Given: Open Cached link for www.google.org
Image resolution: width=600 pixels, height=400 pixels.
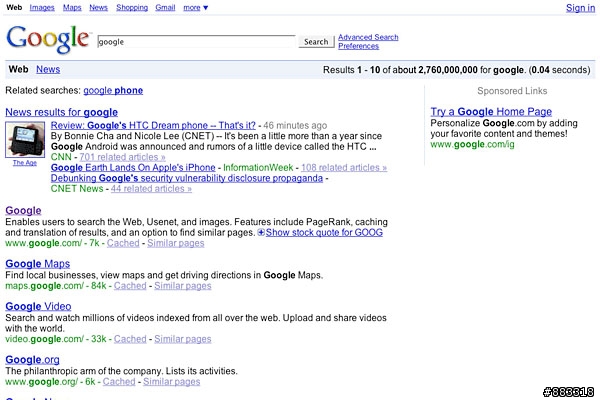Looking at the screenshot, I should click(x=119, y=382).
